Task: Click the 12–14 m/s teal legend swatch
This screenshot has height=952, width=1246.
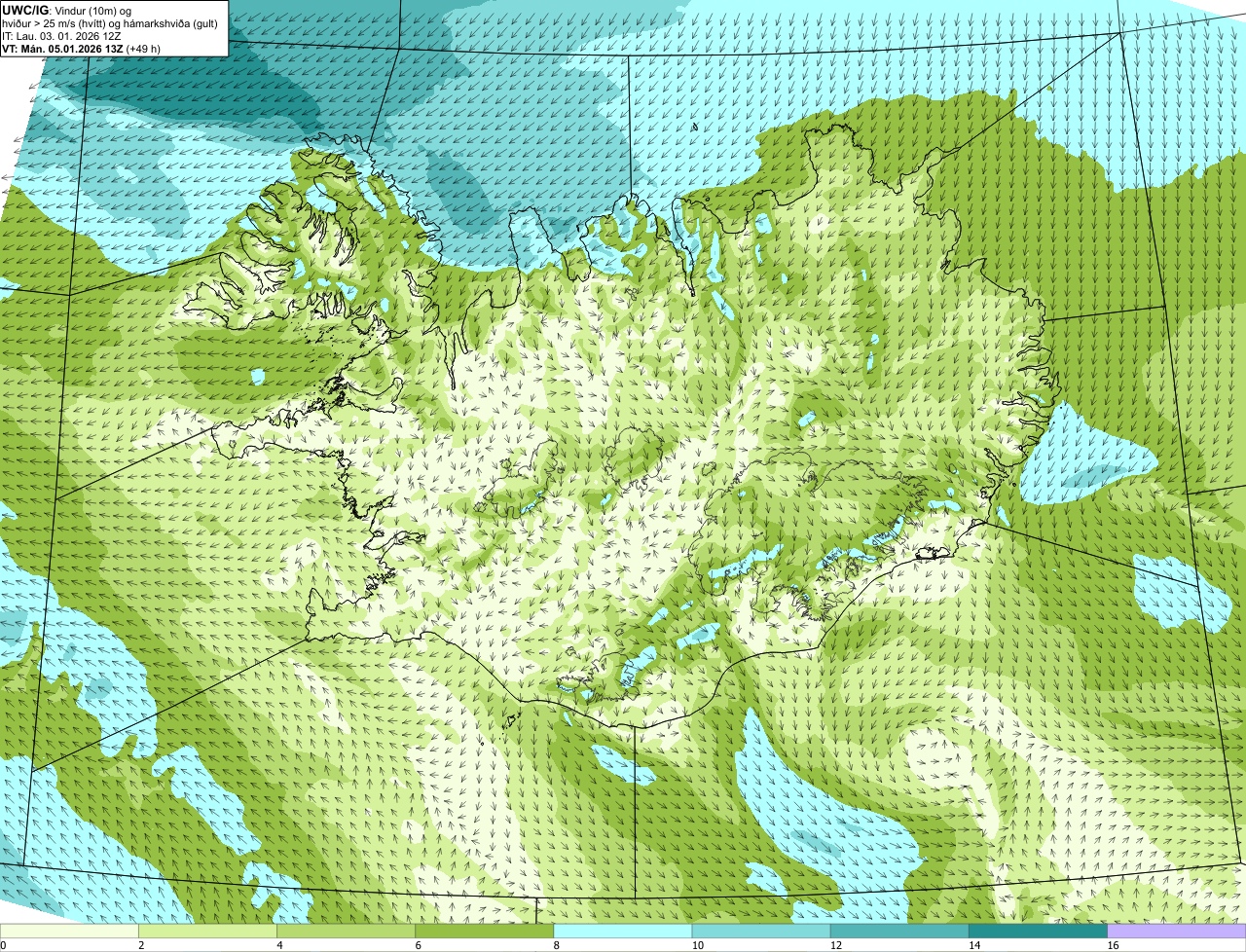Action: [x=899, y=932]
